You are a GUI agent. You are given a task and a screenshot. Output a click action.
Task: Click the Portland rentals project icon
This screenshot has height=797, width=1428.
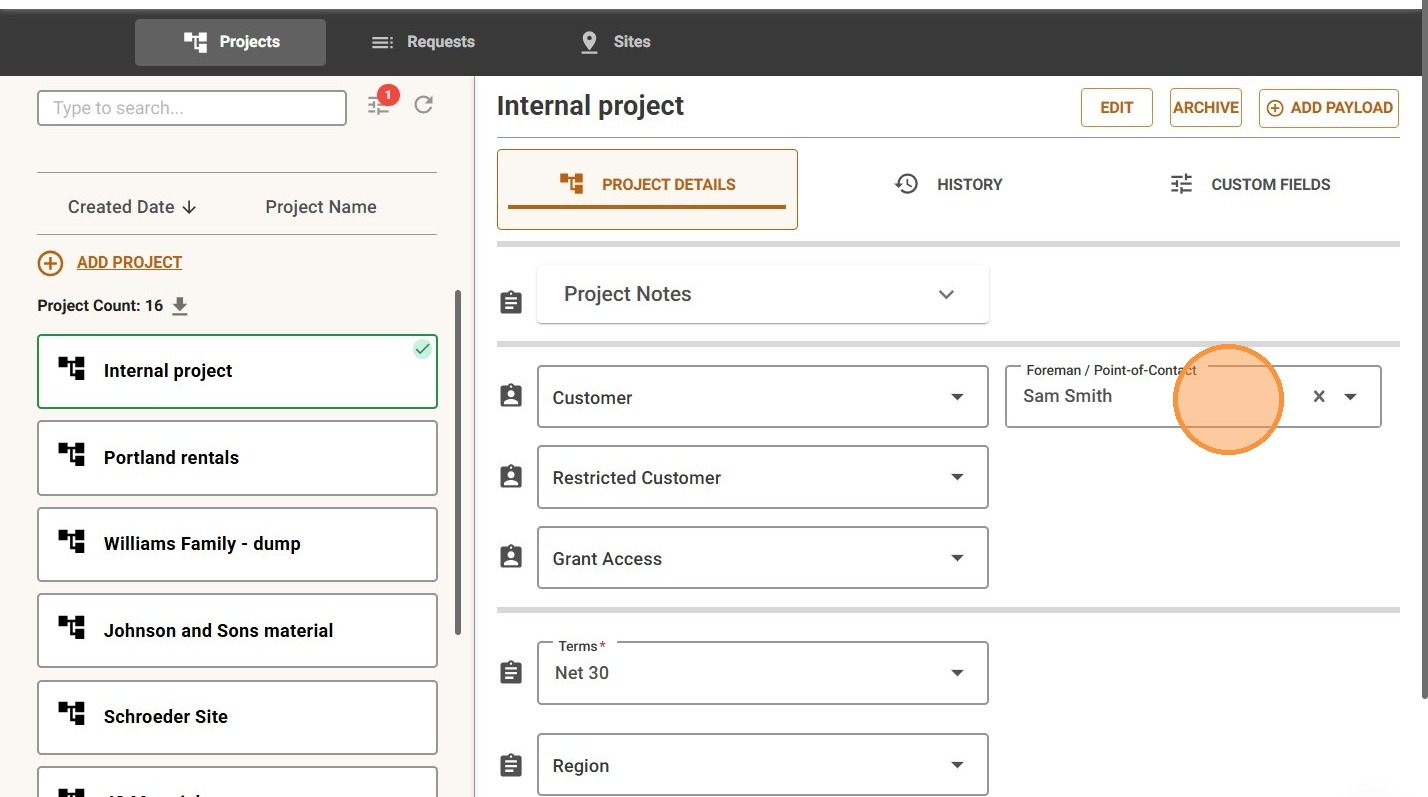(x=71, y=455)
